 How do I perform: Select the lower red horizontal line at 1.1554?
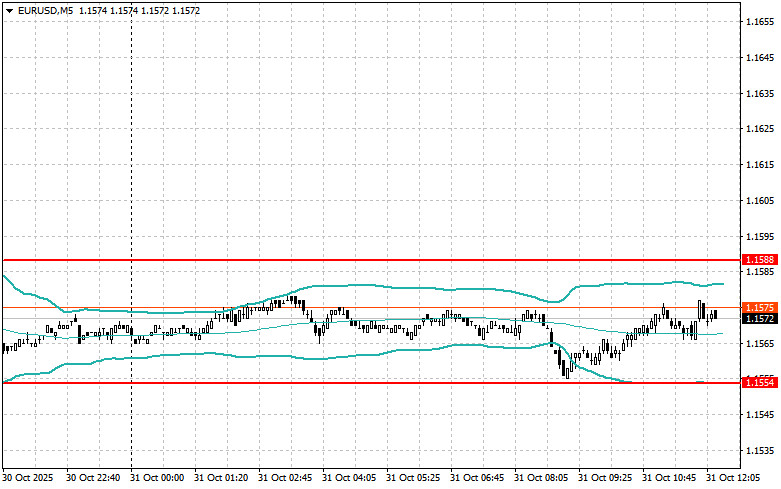pyautogui.click(x=371, y=382)
